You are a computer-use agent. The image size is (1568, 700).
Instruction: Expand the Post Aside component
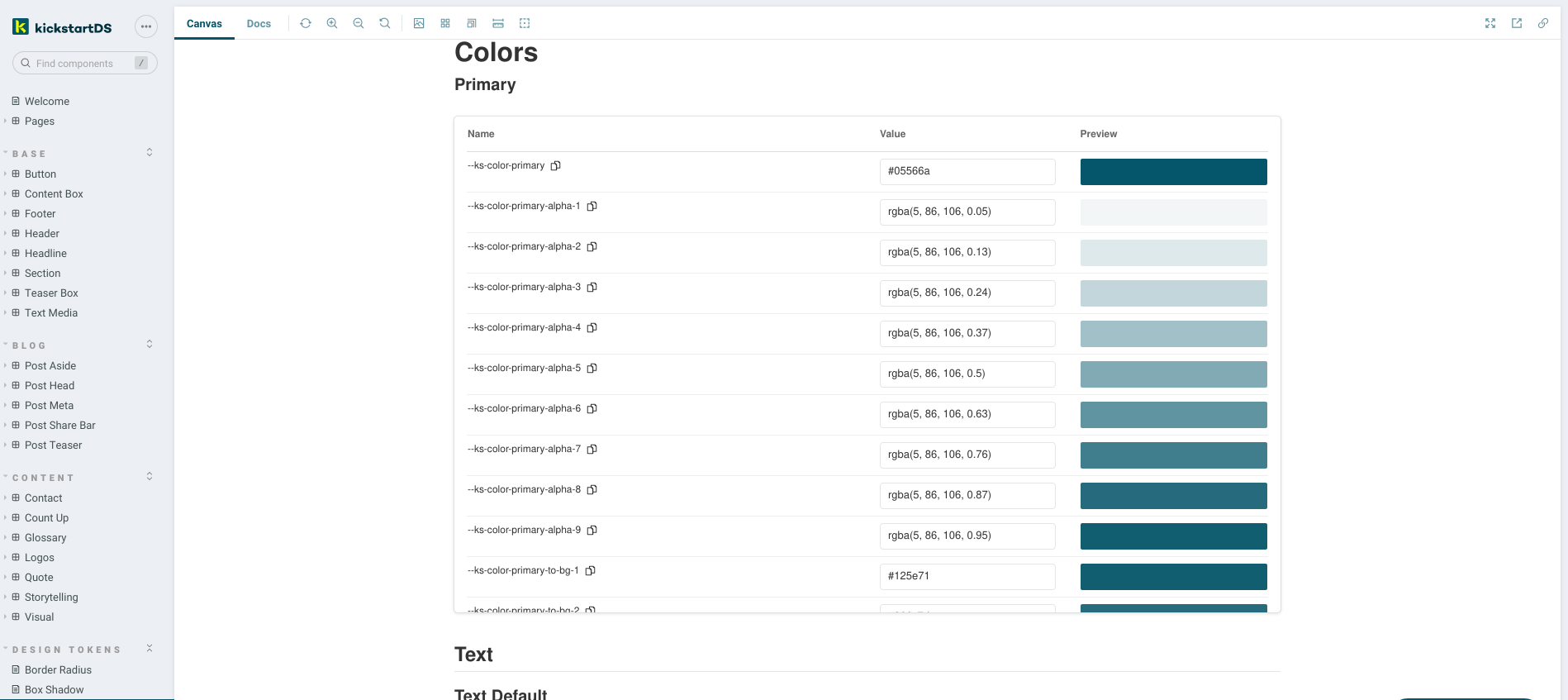[x=50, y=365]
